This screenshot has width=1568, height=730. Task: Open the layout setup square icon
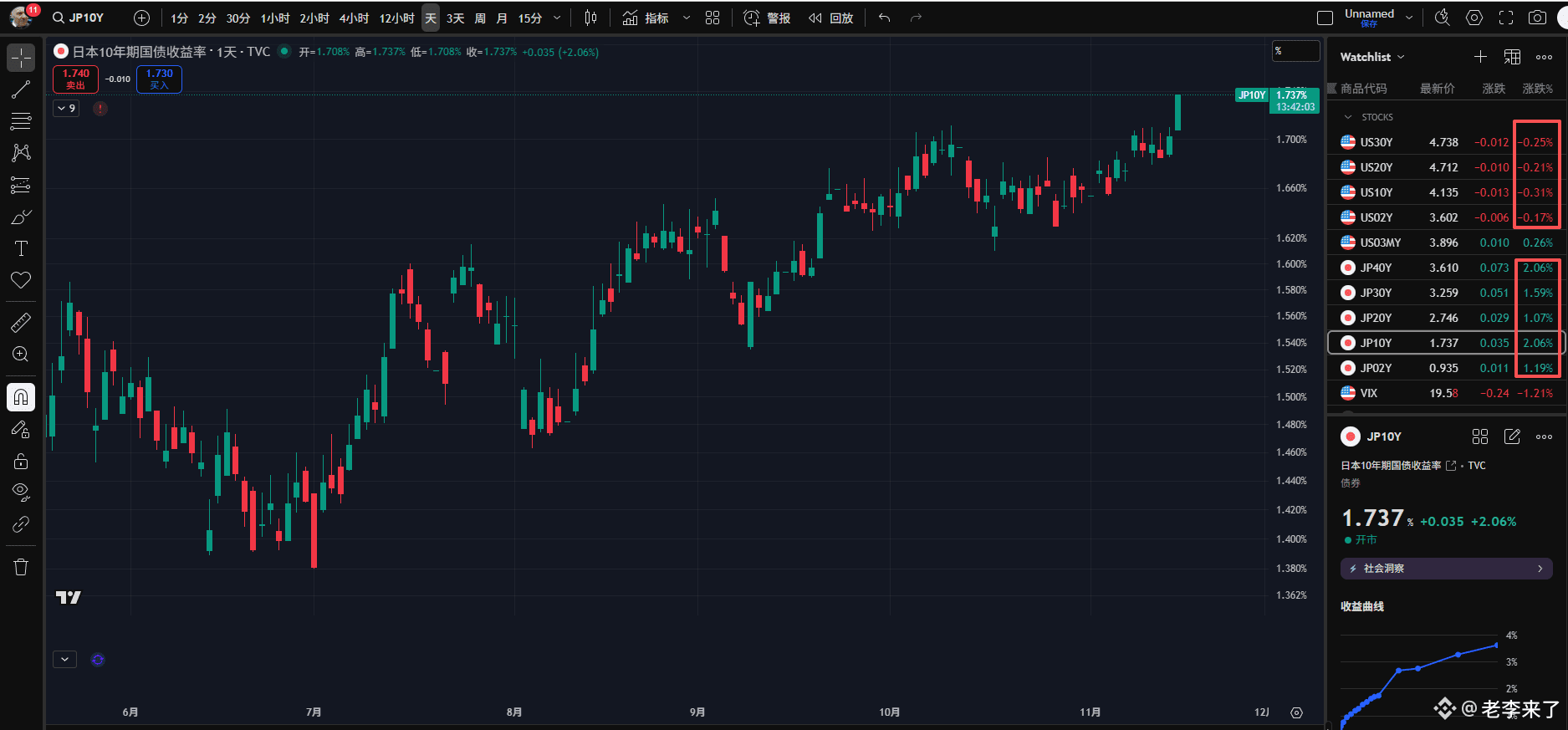1325,18
